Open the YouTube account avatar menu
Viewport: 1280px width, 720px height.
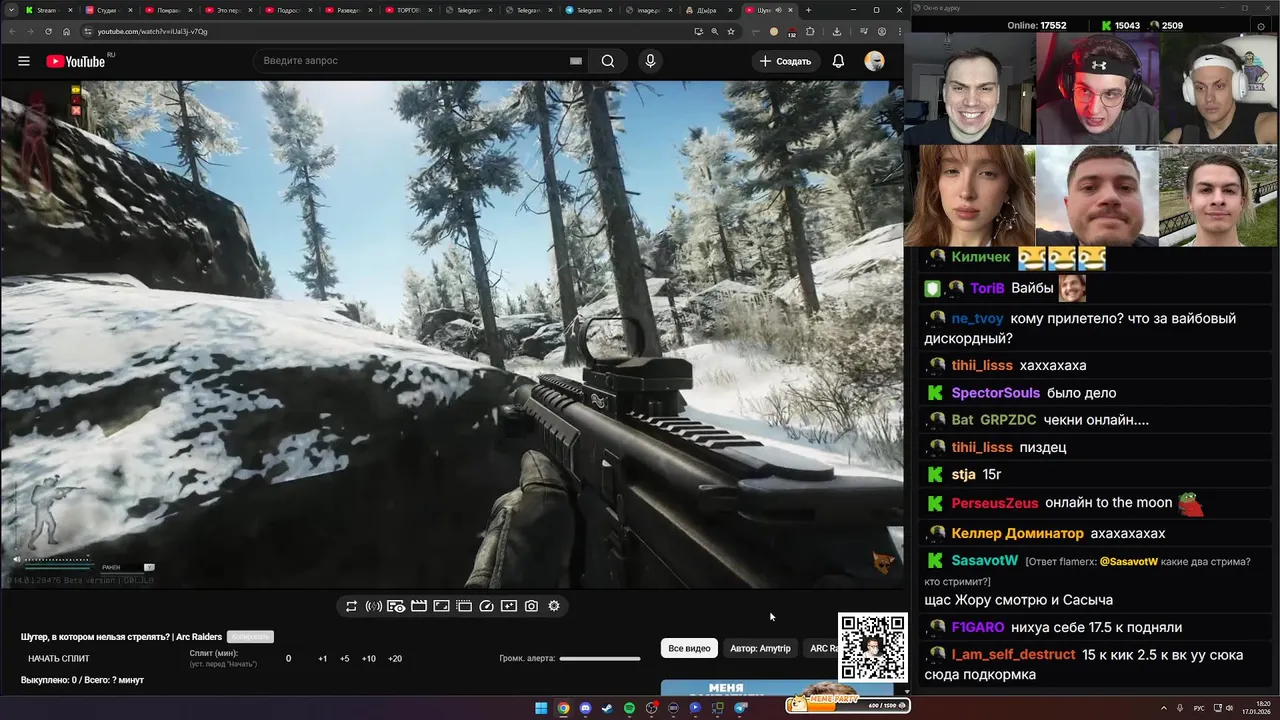click(x=874, y=61)
